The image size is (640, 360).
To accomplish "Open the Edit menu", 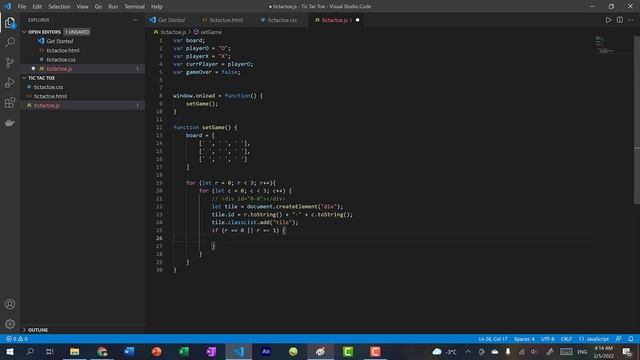I will [x=37, y=7].
